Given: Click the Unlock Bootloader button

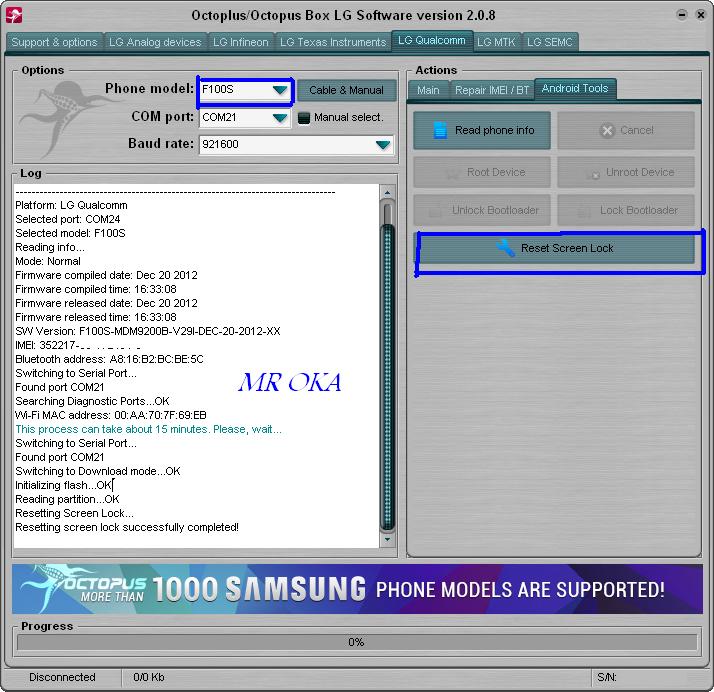Looking at the screenshot, I should pyautogui.click(x=482, y=210).
